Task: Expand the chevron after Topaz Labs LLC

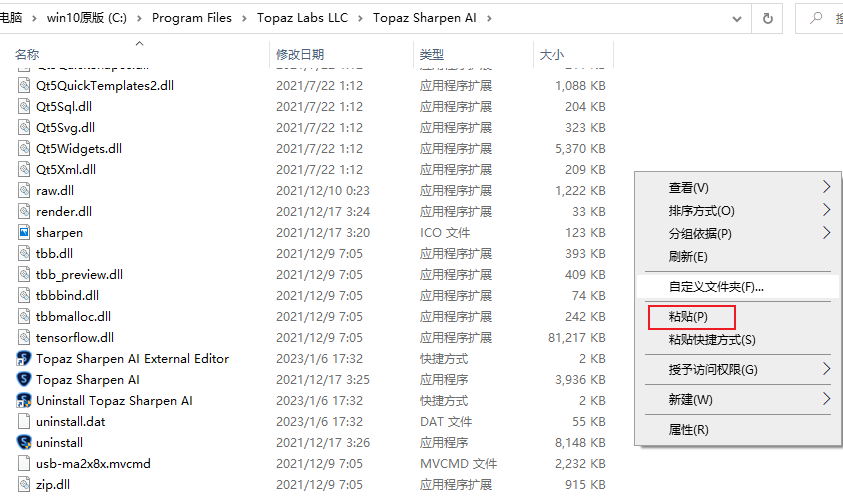Action: coord(361,18)
